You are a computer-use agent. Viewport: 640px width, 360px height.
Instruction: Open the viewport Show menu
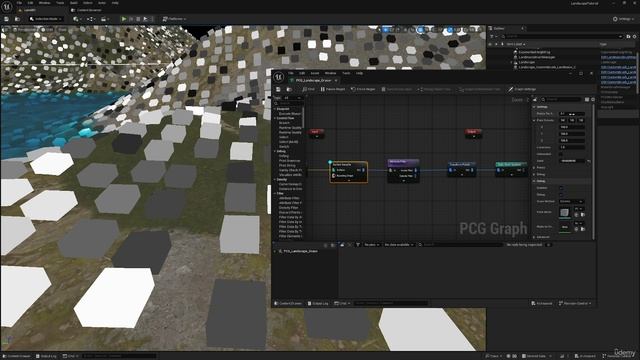tap(62, 30)
